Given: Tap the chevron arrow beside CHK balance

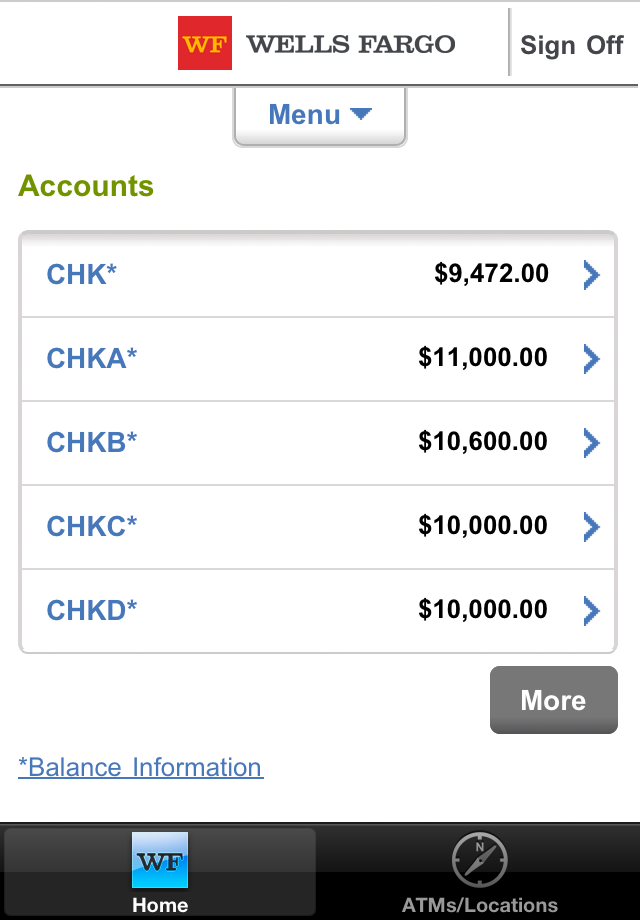Looking at the screenshot, I should tap(591, 275).
